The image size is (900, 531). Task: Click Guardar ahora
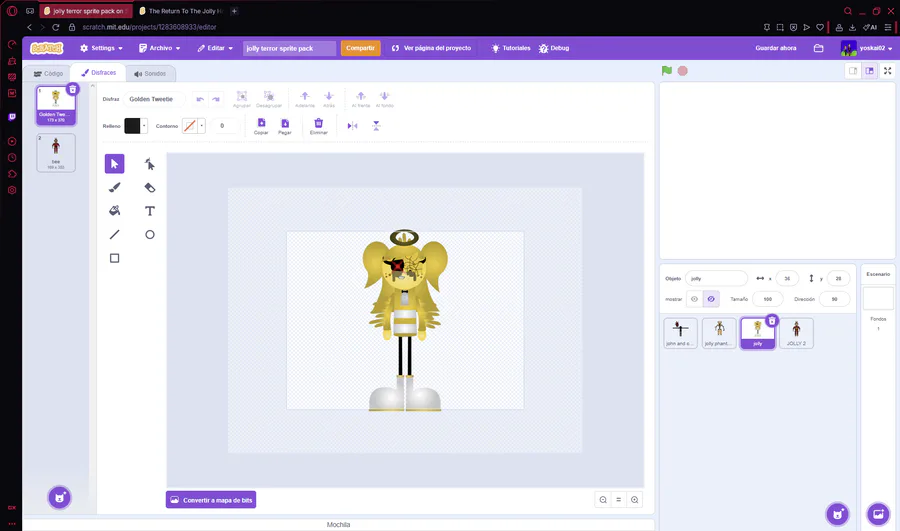coord(775,48)
